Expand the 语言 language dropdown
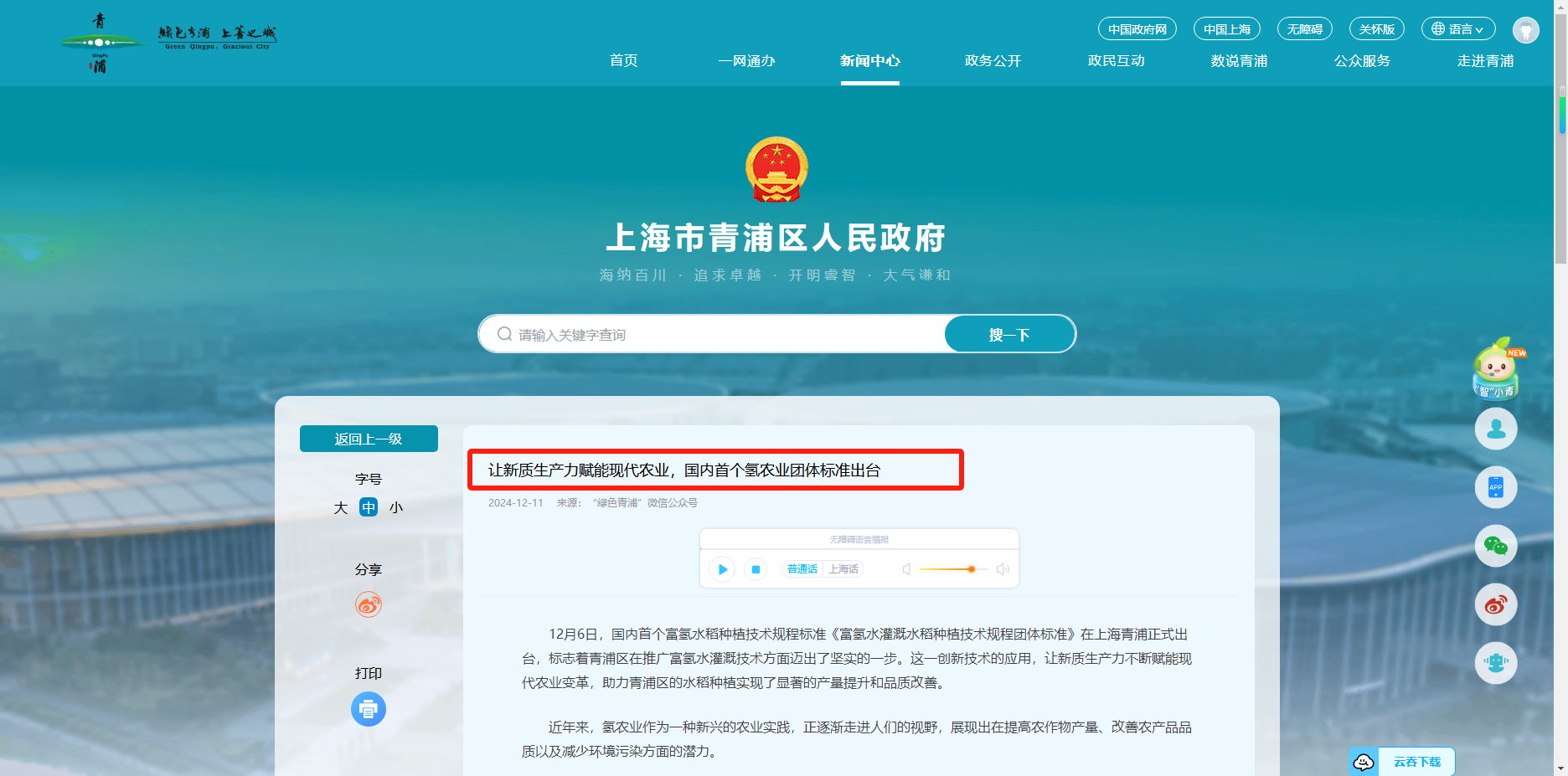1568x776 pixels. (1457, 29)
